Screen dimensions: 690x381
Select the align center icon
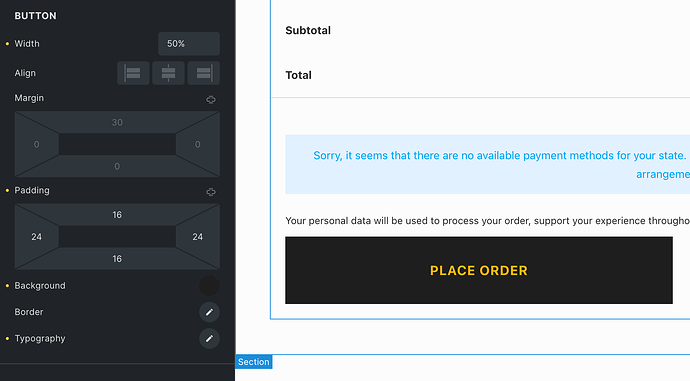pyautogui.click(x=168, y=73)
